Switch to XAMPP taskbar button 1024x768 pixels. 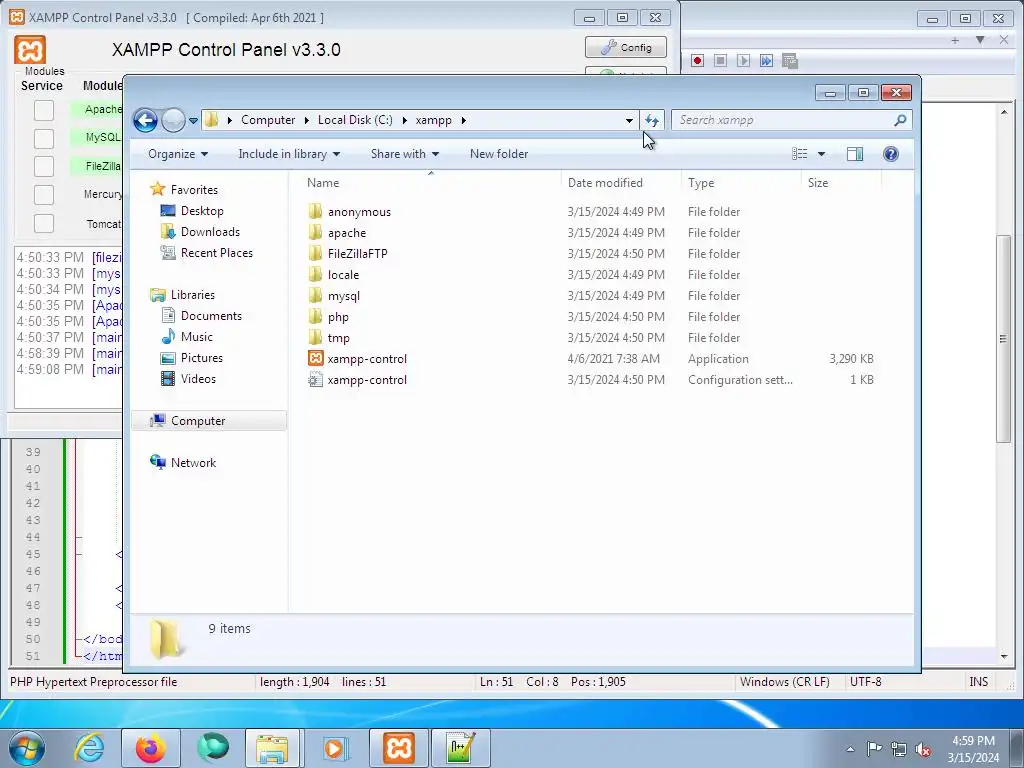pos(399,748)
